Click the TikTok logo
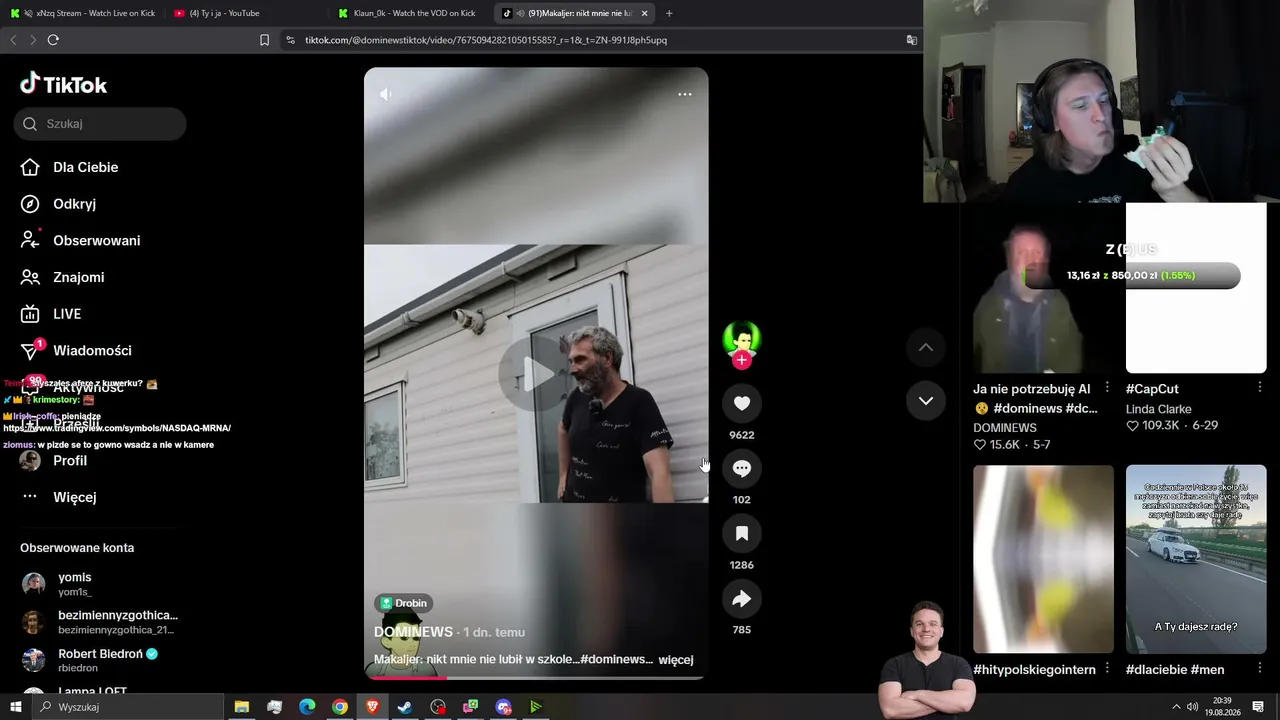Screen dimensions: 1280x720 (x=63, y=84)
